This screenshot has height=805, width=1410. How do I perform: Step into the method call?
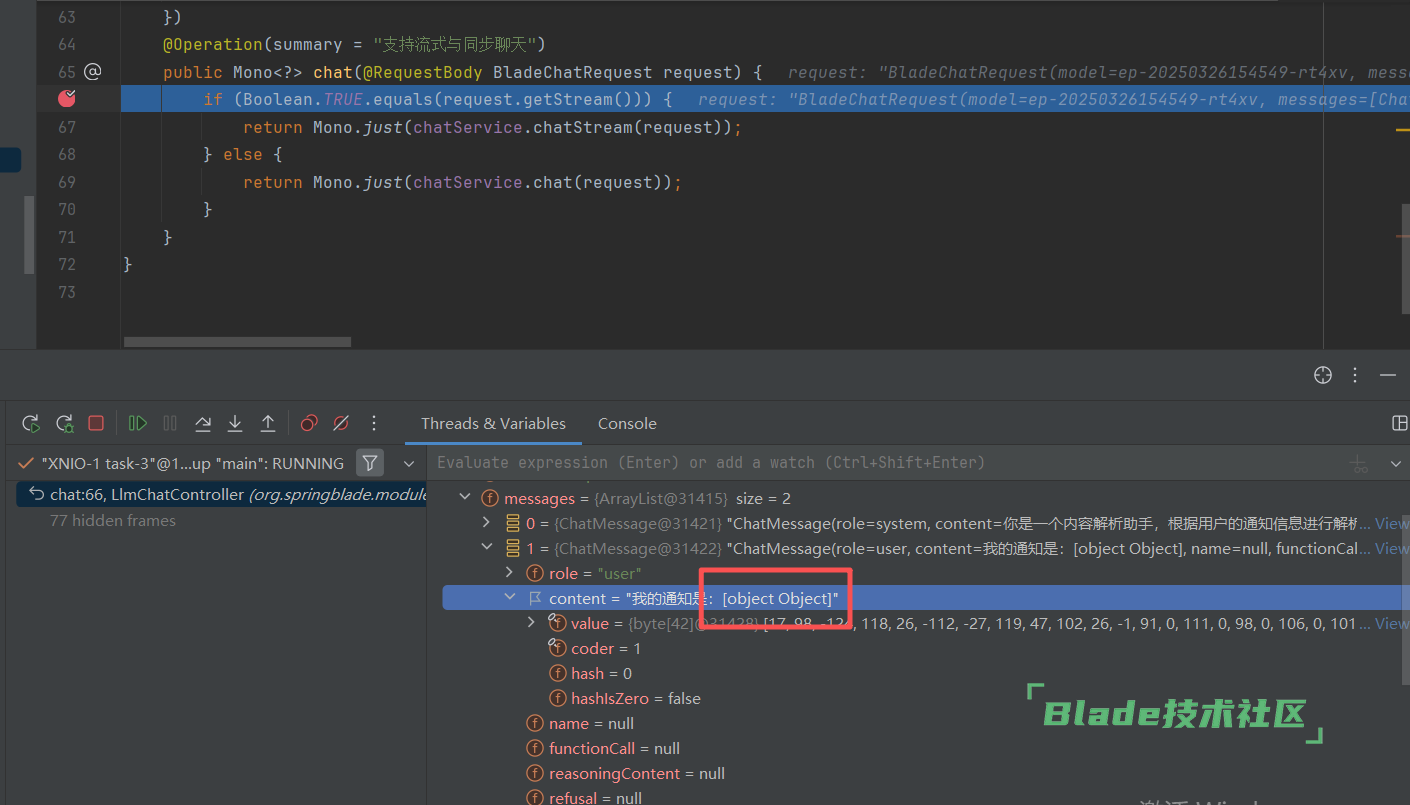[x=235, y=423]
